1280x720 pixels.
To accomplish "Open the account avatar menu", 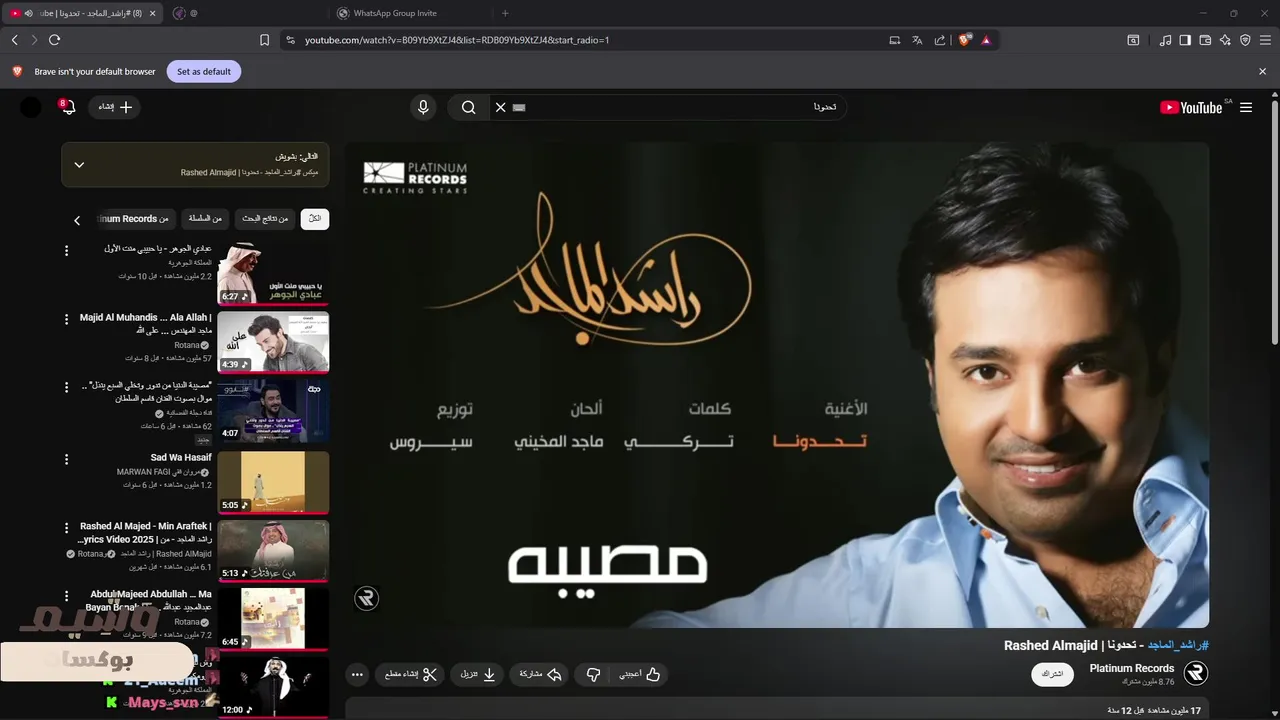I will pos(31,107).
